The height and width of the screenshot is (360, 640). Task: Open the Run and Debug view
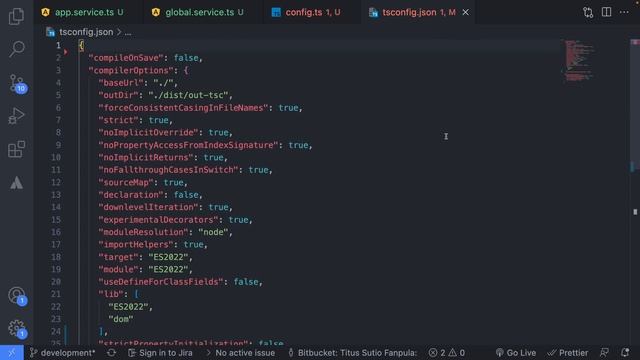pos(16,116)
